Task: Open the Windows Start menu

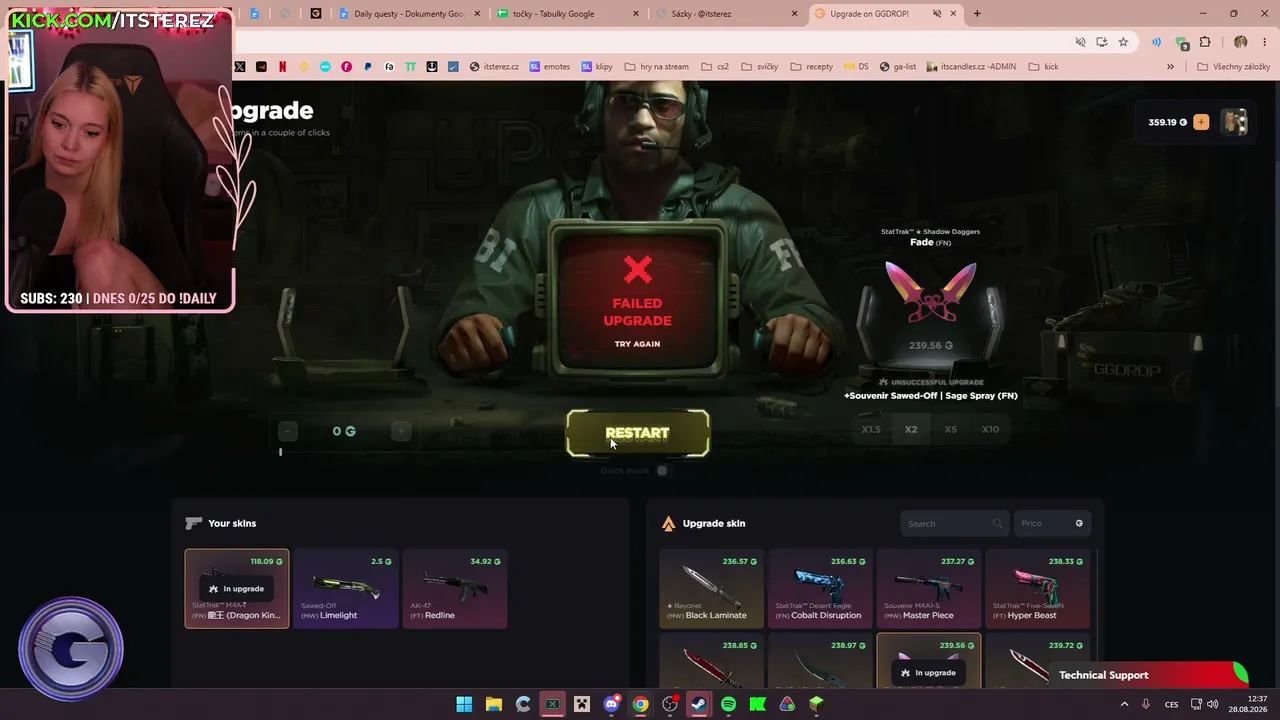Action: (464, 704)
